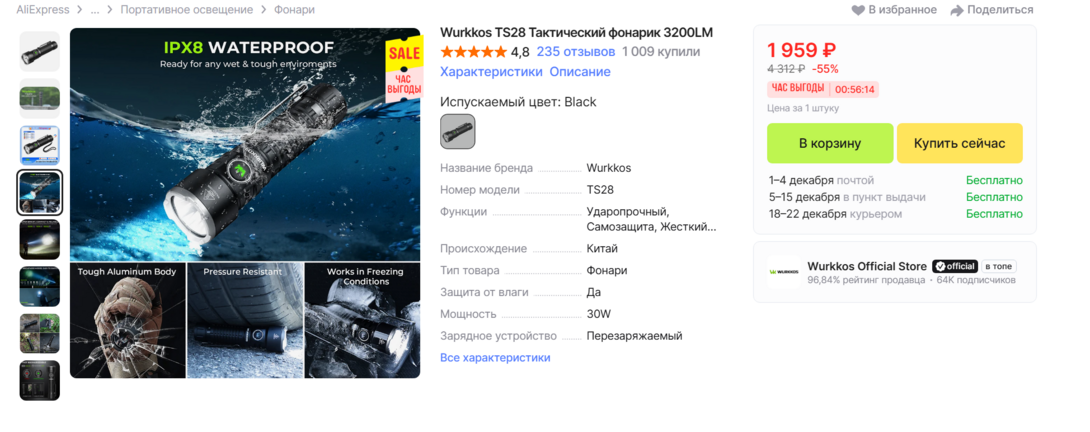Expand the breadcrumb ellipsis item

[x=94, y=10]
